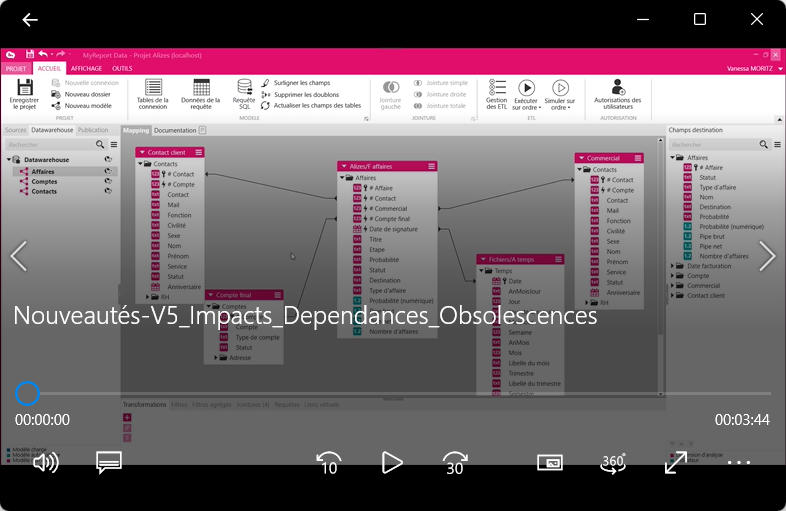Toggle 360-degree video mode

(613, 462)
